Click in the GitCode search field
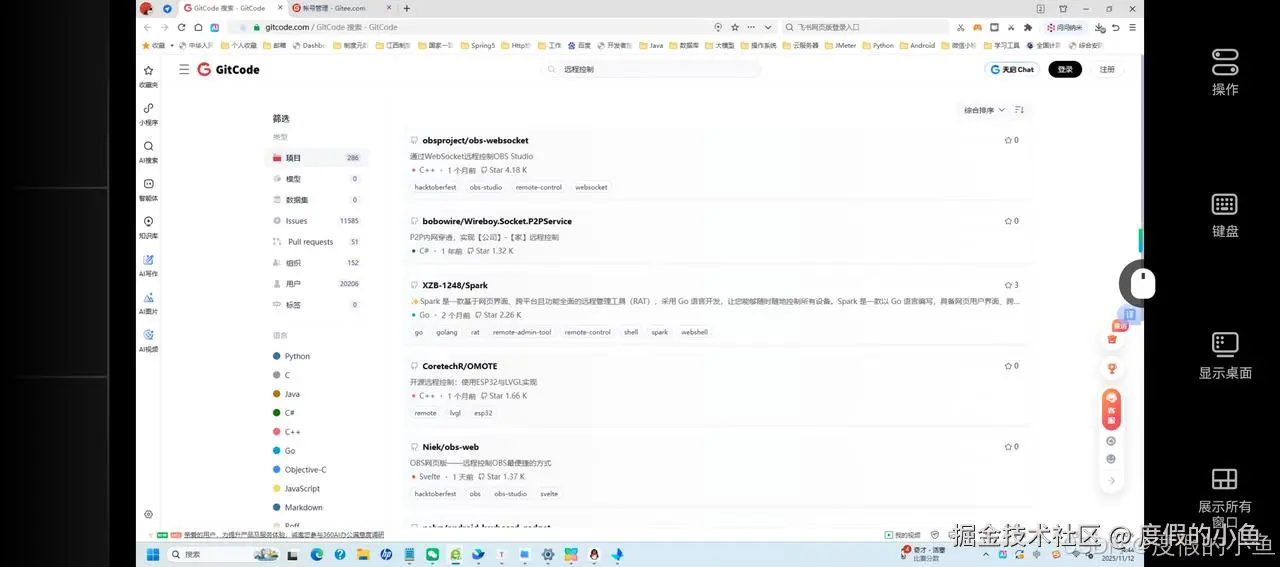The image size is (1280, 567). [x=651, y=69]
